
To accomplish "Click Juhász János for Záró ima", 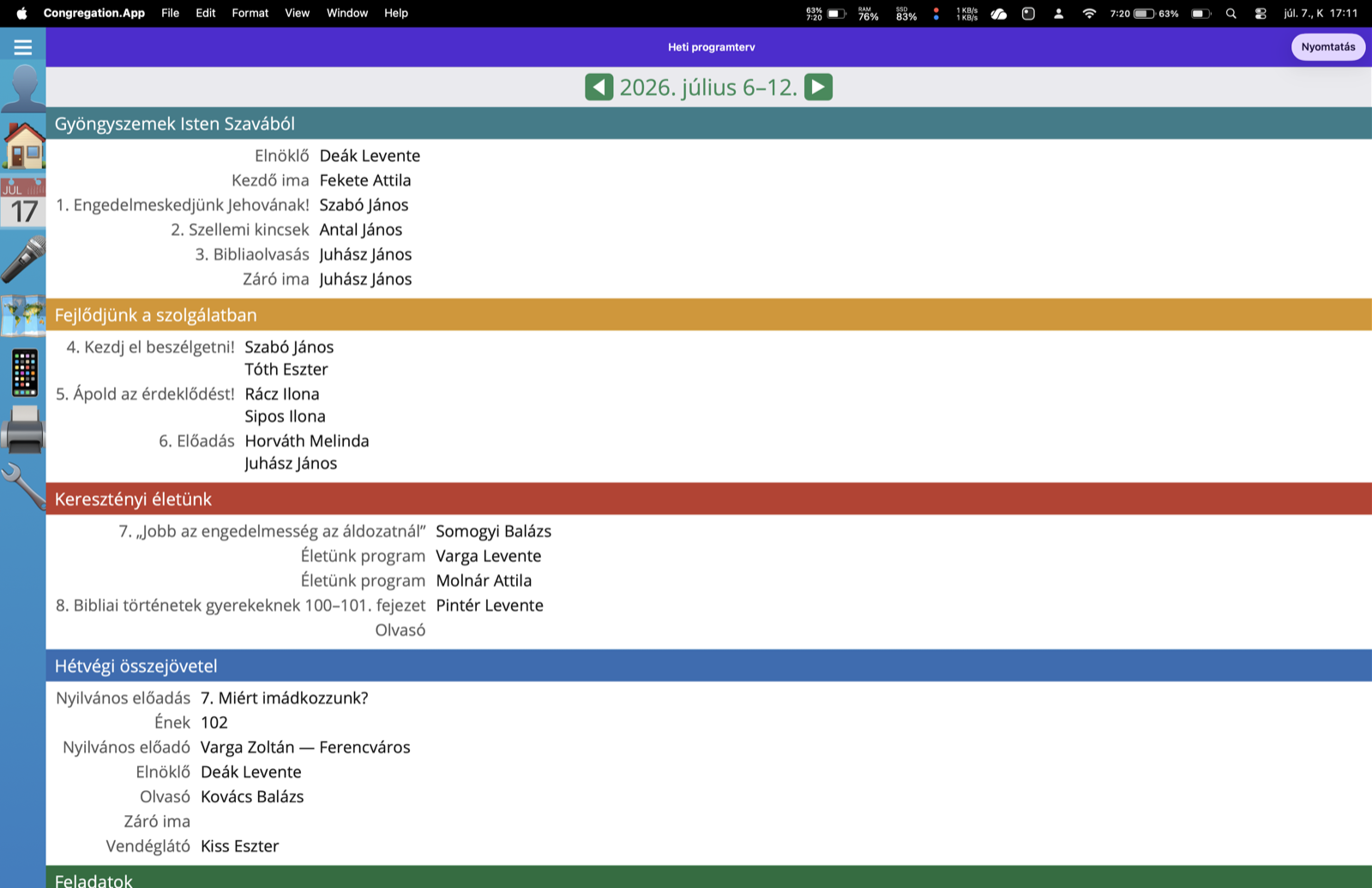I will [x=365, y=280].
